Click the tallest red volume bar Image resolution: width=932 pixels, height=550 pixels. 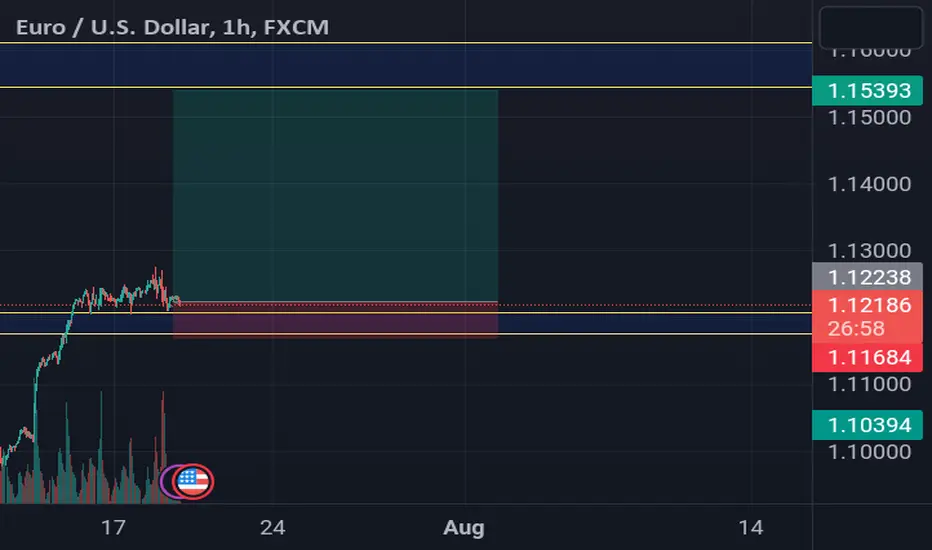[x=163, y=447]
